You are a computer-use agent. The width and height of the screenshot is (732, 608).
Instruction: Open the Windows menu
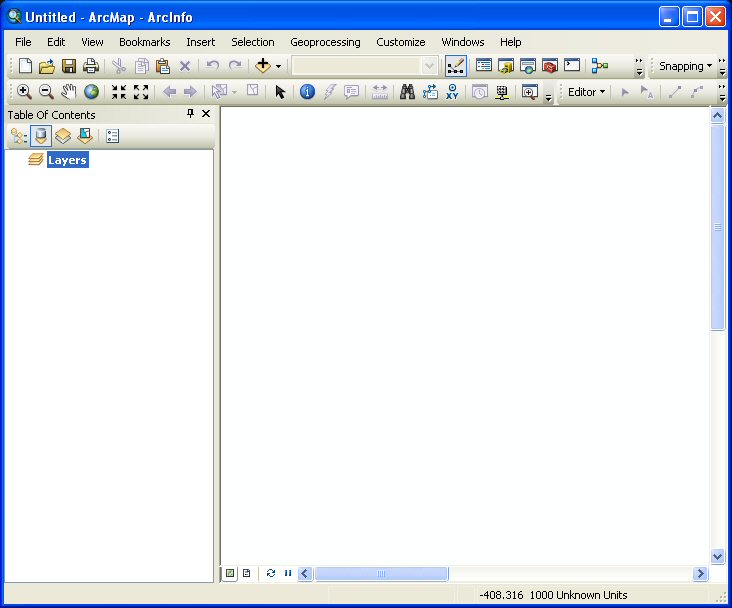(x=463, y=42)
